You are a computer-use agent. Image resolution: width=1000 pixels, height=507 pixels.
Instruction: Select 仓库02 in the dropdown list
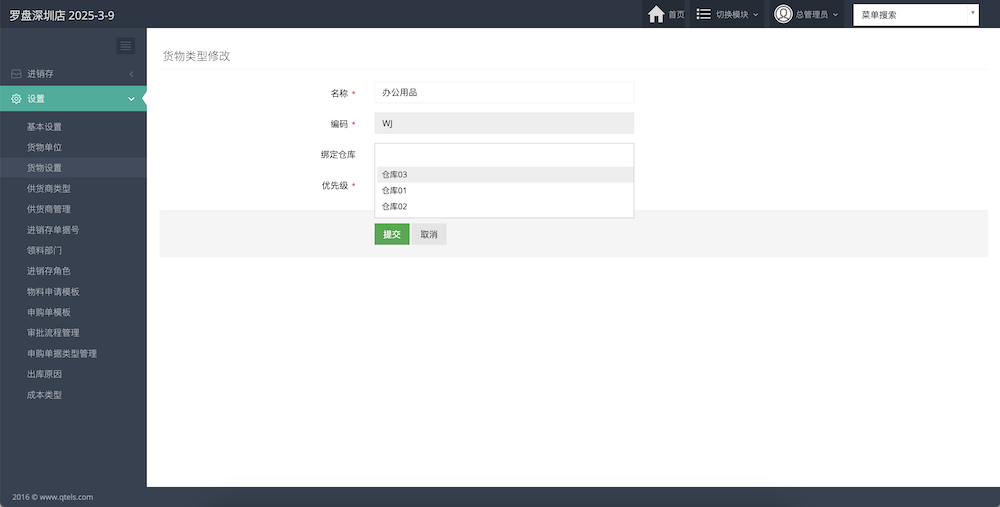click(x=505, y=207)
